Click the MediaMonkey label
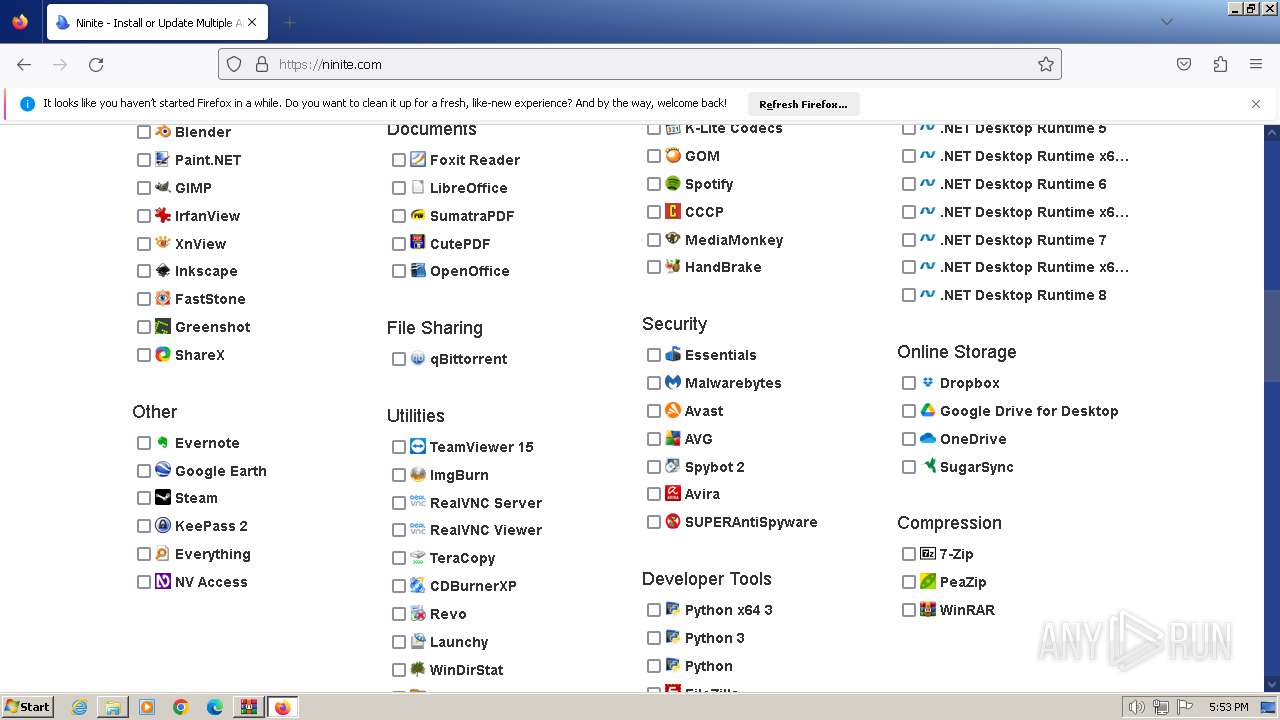The image size is (1280, 720). pos(734,240)
